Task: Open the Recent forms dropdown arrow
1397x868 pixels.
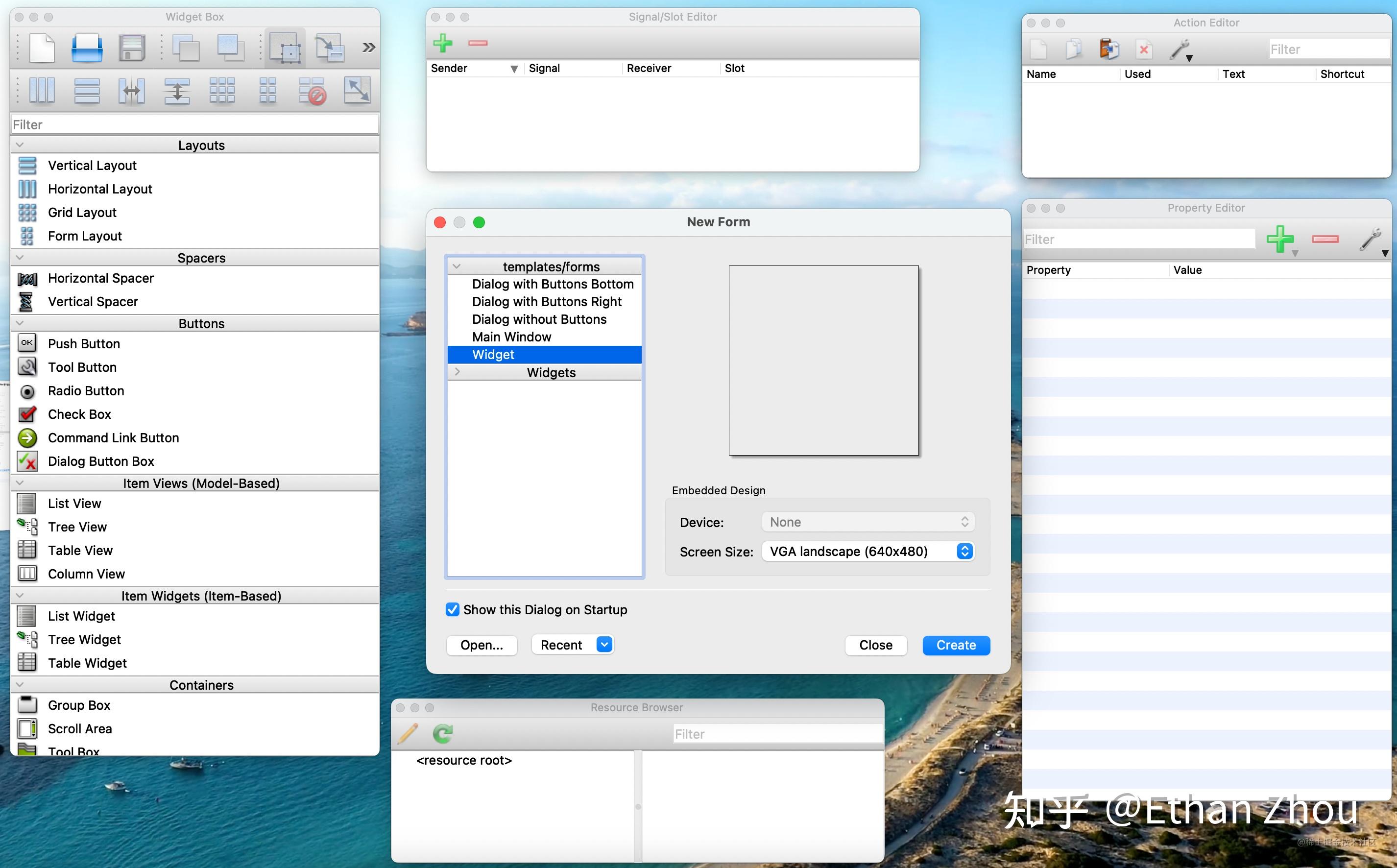Action: 604,645
